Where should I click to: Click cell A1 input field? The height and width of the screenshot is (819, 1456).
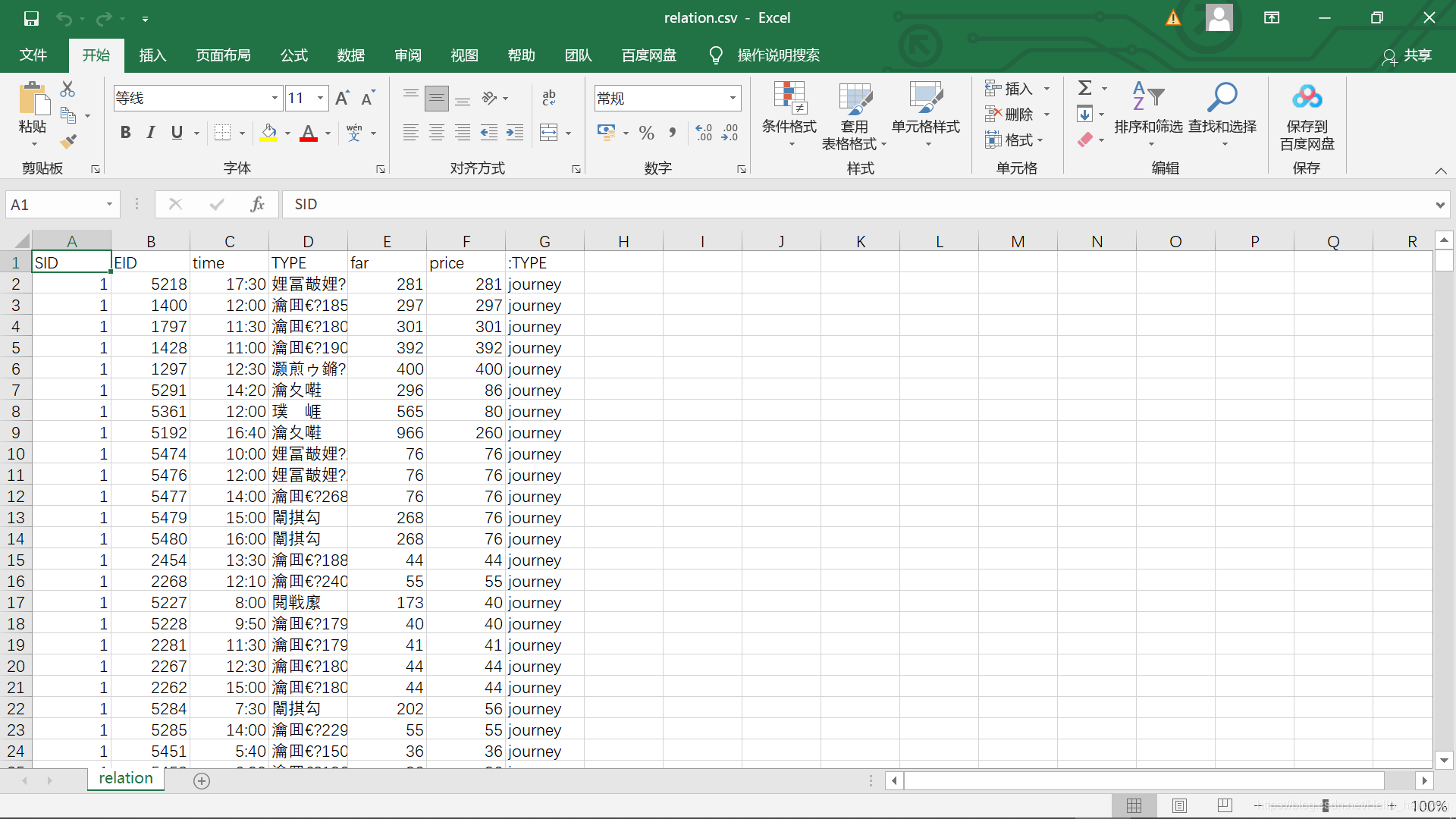tap(71, 262)
